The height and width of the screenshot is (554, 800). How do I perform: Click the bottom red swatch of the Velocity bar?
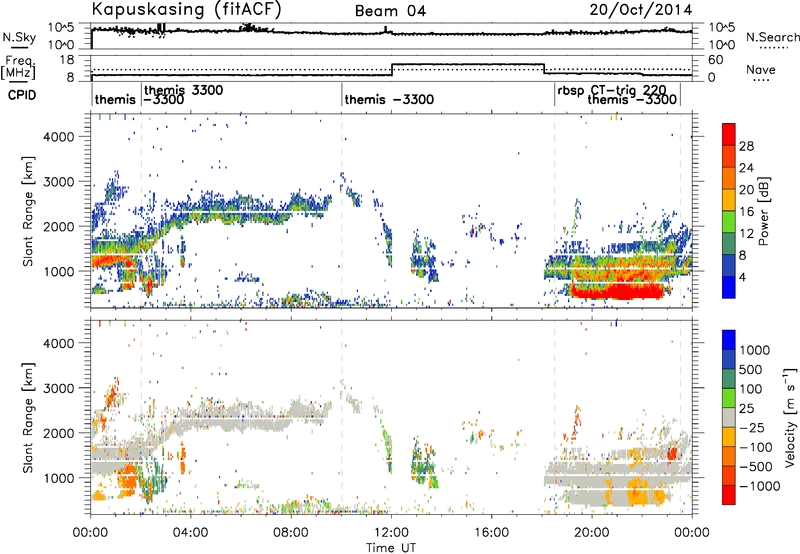tap(729, 495)
